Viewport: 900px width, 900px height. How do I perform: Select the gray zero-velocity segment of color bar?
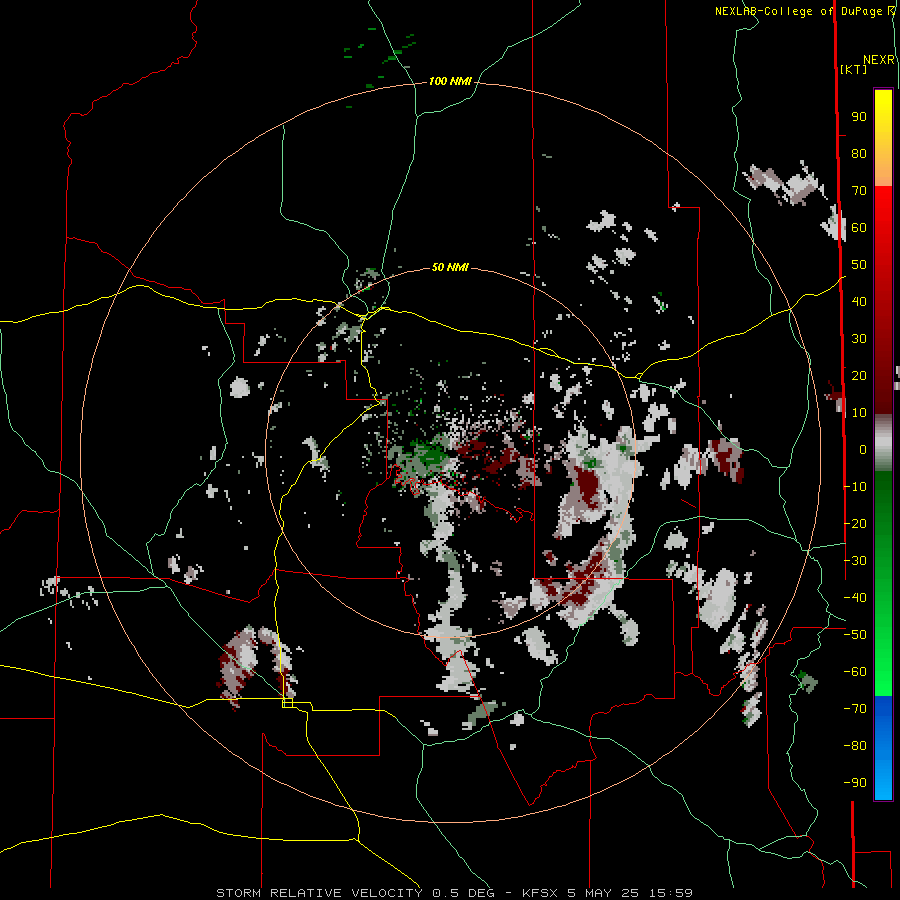coord(883,443)
